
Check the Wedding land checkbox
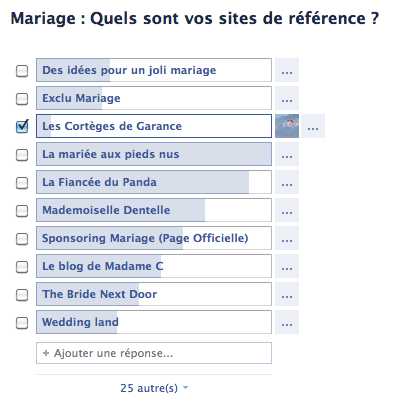pyautogui.click(x=22, y=323)
